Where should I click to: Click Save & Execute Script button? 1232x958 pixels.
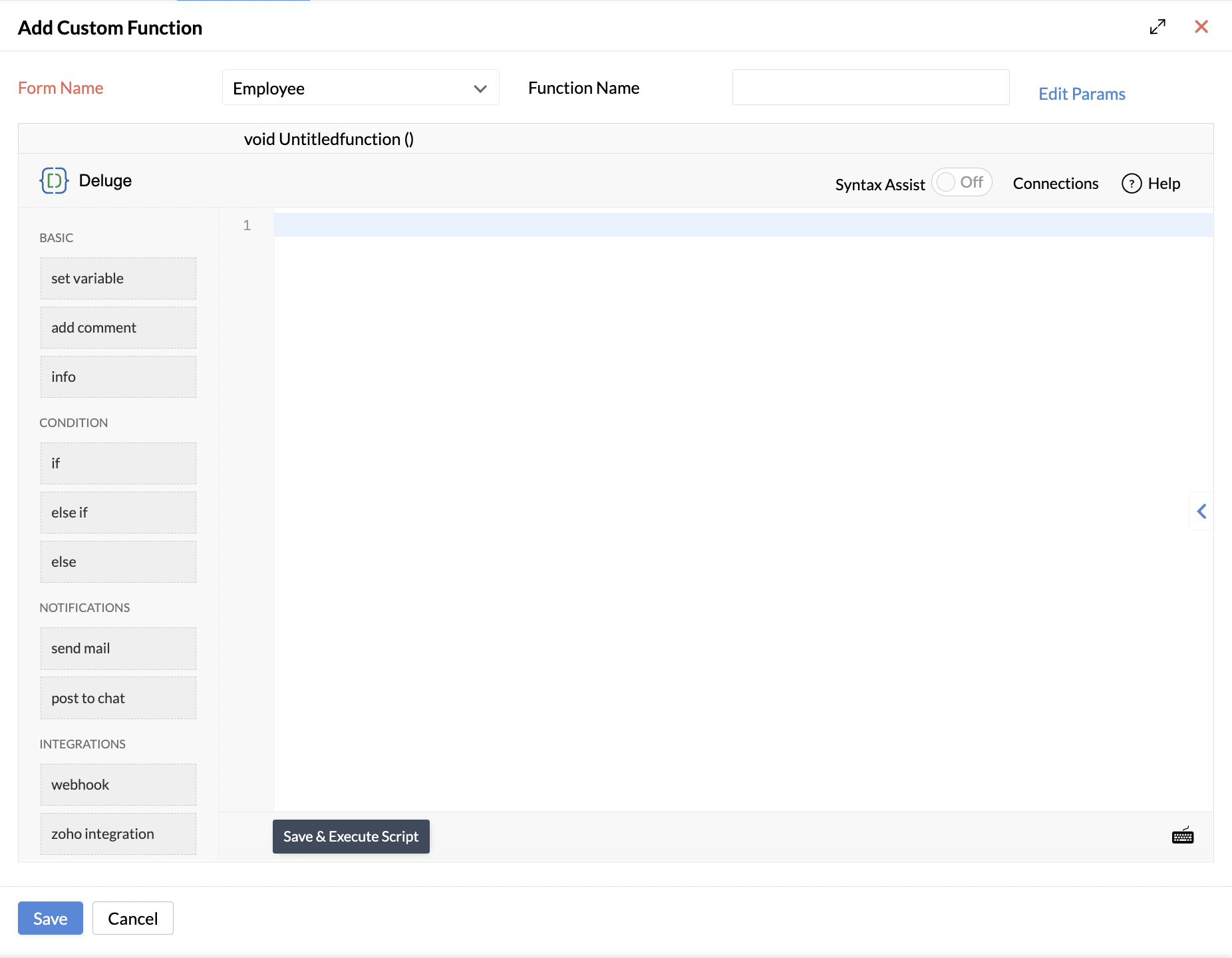[351, 836]
